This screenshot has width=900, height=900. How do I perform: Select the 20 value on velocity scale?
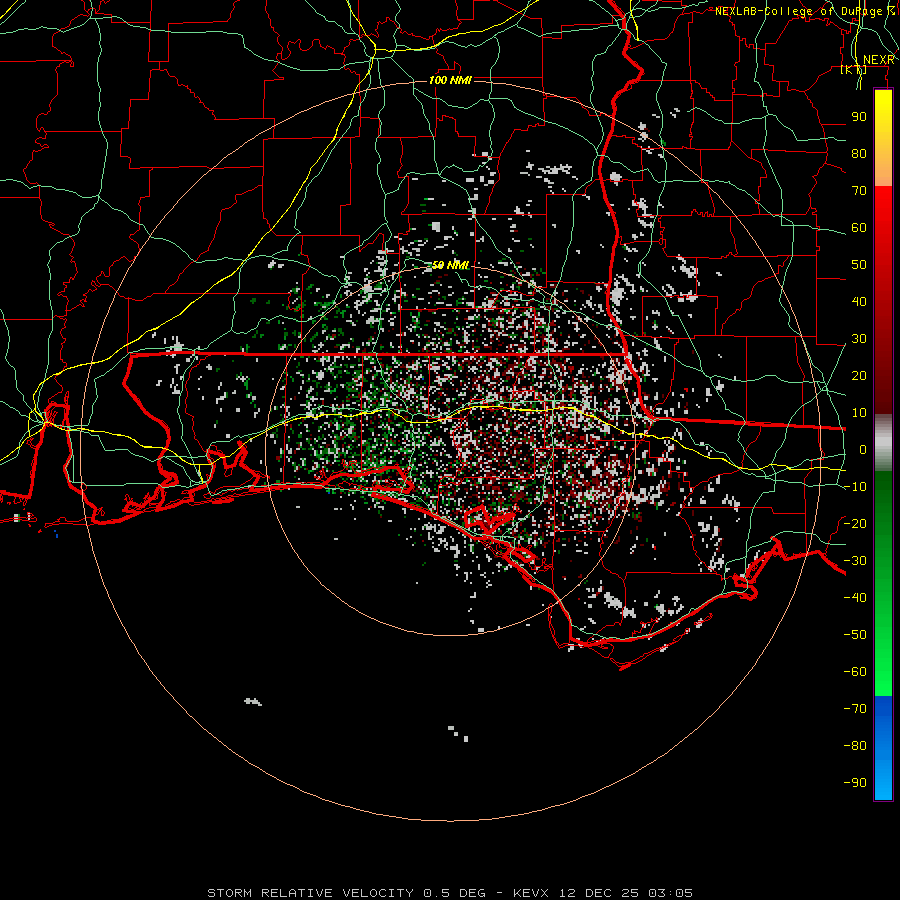tap(859, 376)
